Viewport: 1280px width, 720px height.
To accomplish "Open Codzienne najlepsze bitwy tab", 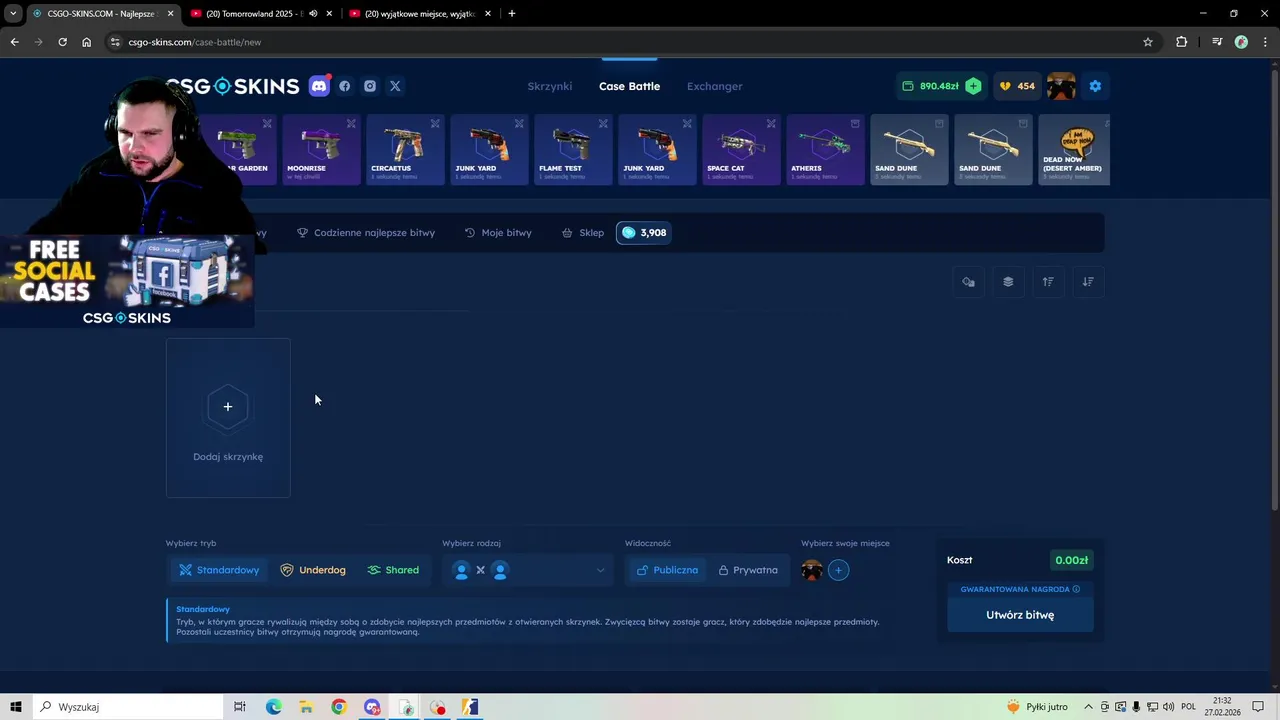I will (x=366, y=233).
